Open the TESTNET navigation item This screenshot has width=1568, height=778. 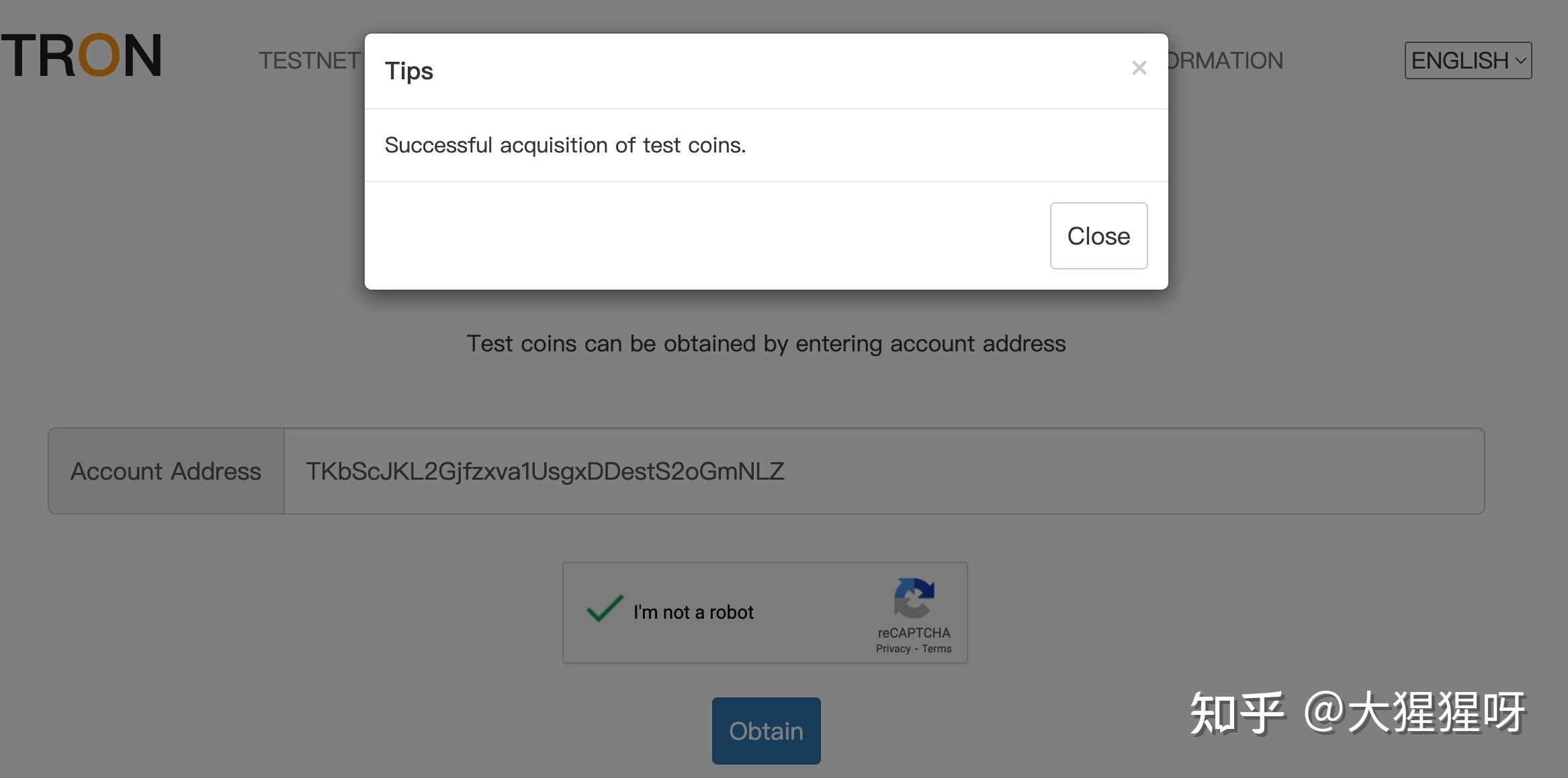point(310,60)
